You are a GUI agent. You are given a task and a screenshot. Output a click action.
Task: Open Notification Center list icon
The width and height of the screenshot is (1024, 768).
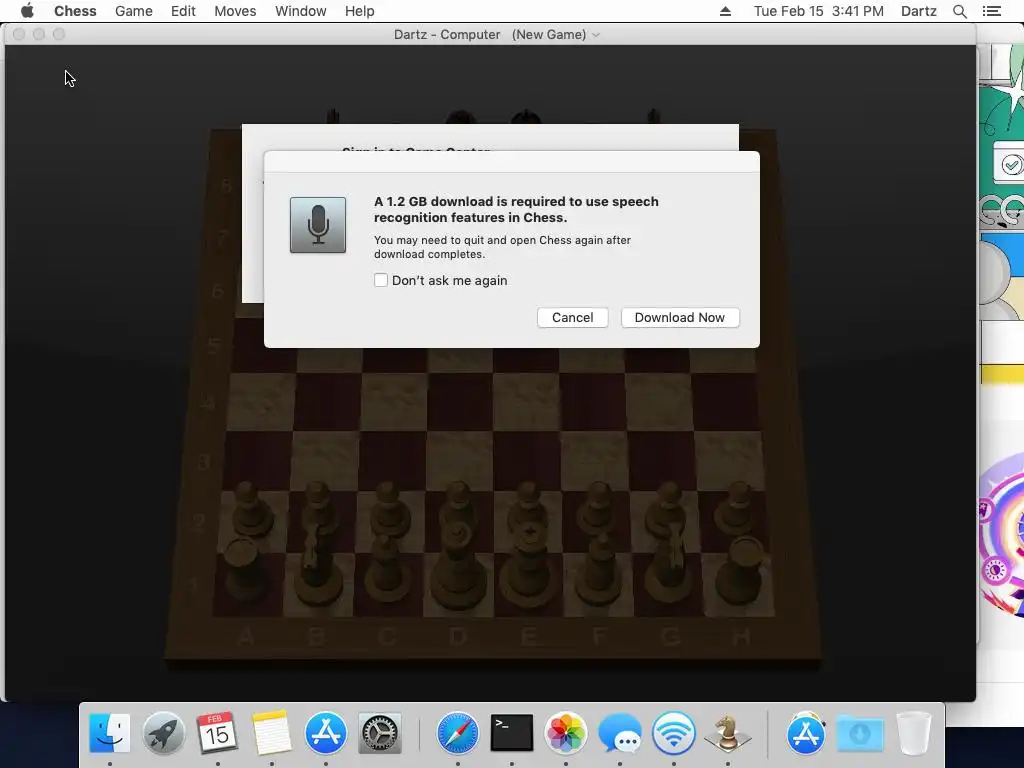991,11
